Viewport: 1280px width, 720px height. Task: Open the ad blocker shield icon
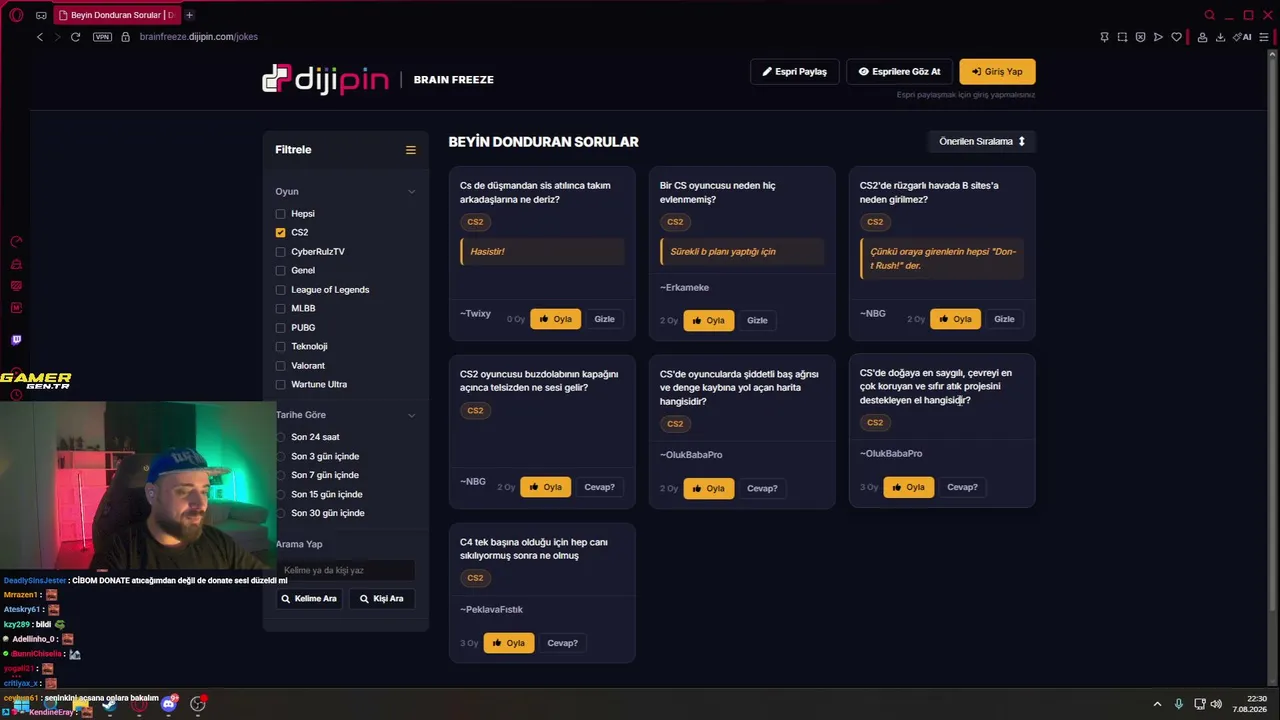(1140, 37)
